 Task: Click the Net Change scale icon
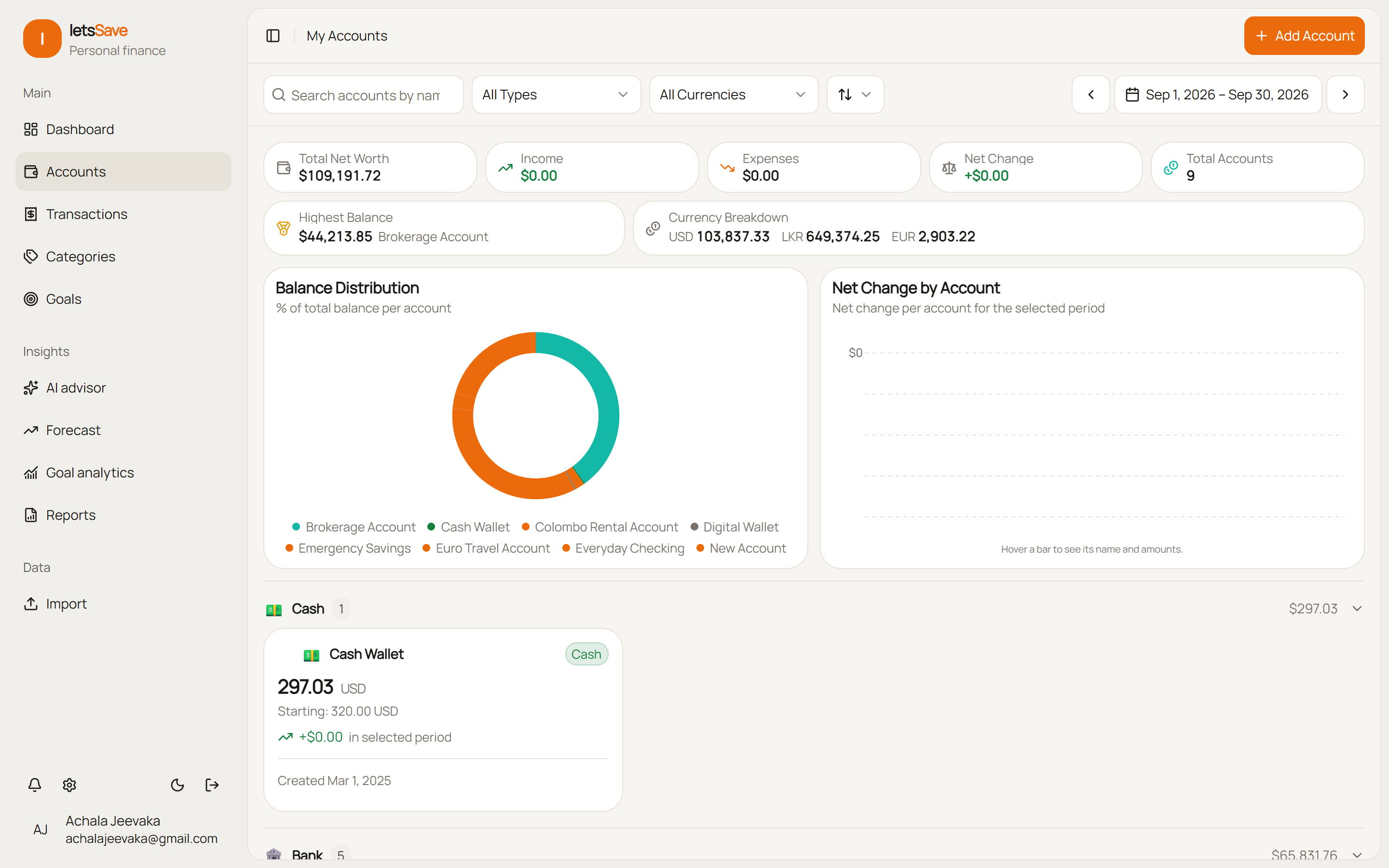pos(949,168)
